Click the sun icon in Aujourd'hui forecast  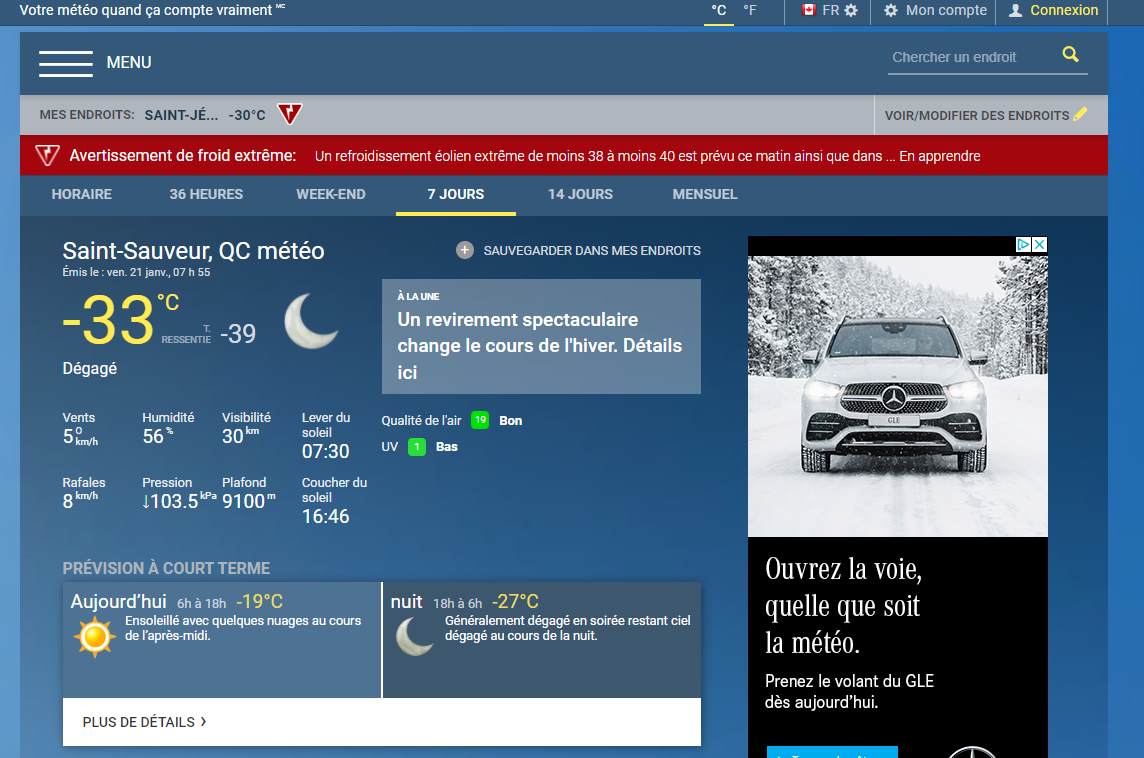95,637
